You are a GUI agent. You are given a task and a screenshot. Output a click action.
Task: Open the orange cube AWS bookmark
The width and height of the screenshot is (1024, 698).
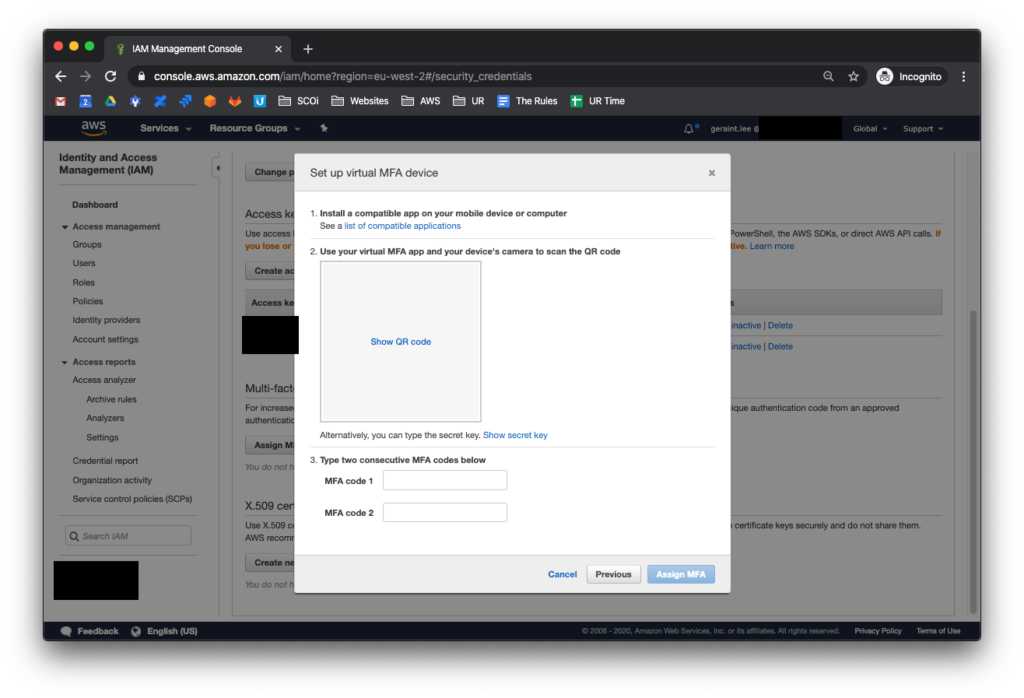click(210, 101)
